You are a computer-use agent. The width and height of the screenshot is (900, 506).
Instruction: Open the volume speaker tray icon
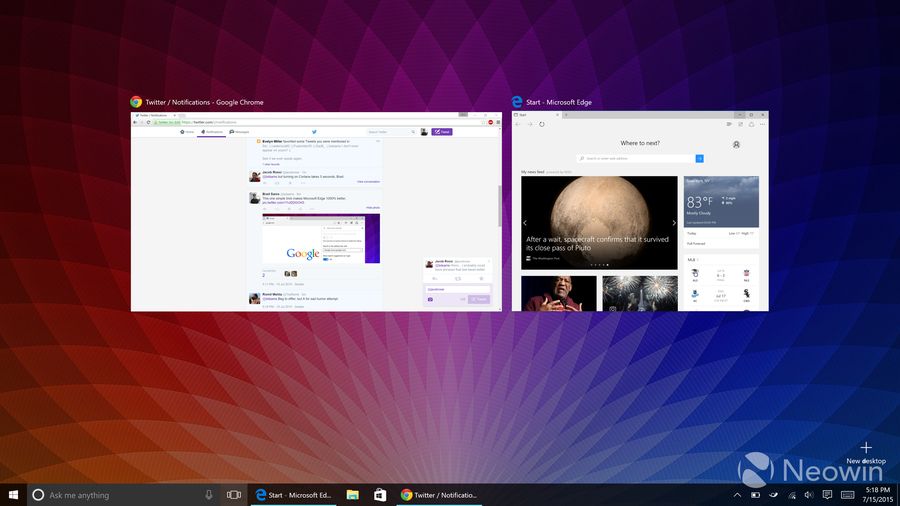point(809,495)
